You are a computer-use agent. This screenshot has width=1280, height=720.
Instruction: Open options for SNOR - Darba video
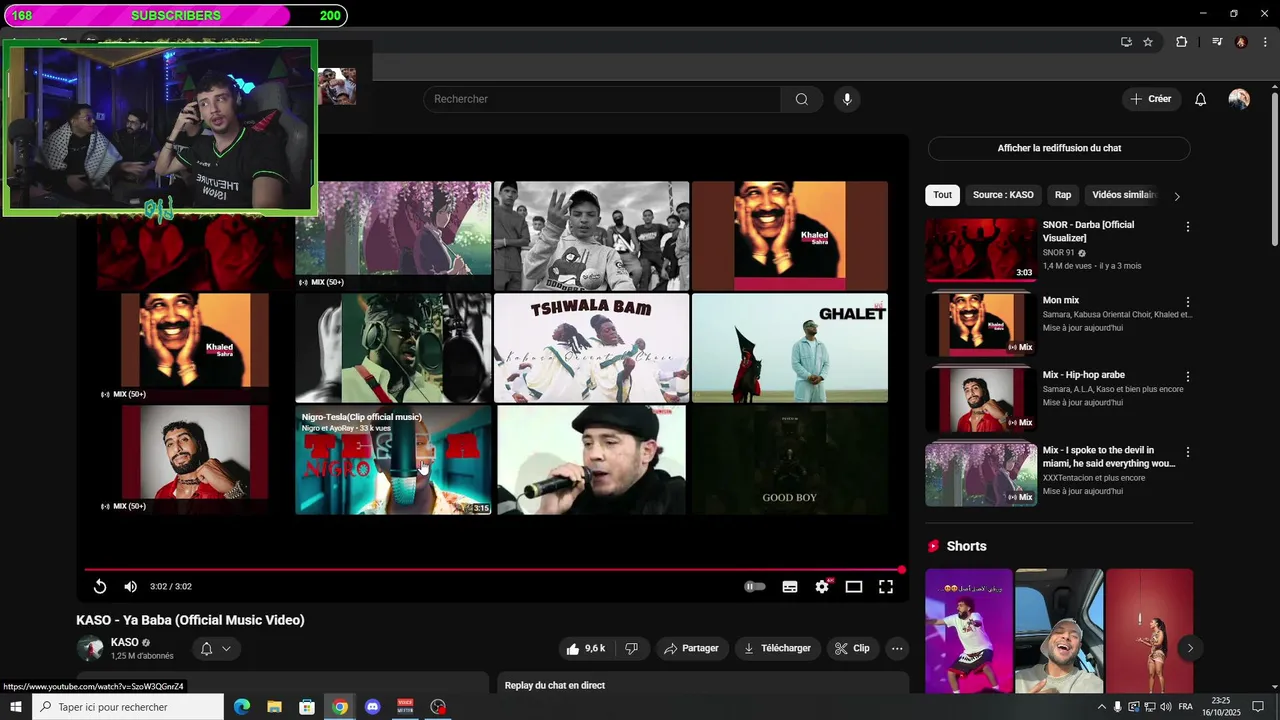1188,227
